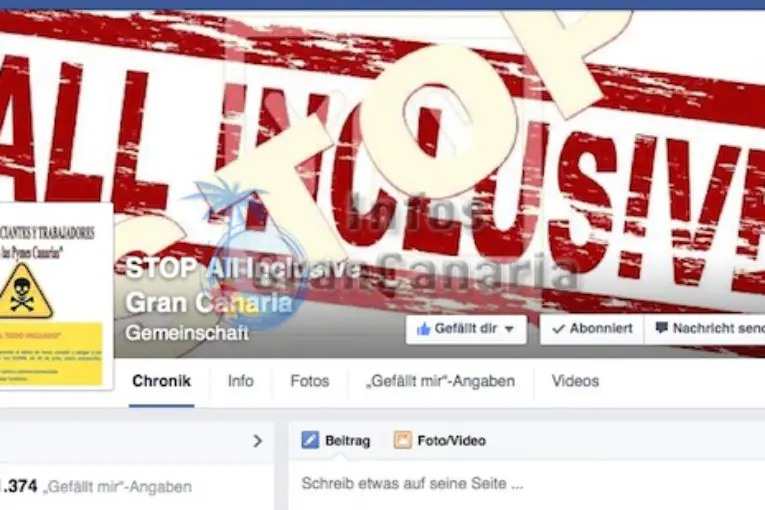Click the thumbs-up icon on Gefällt dir
This screenshot has width=765, height=510.
point(423,329)
